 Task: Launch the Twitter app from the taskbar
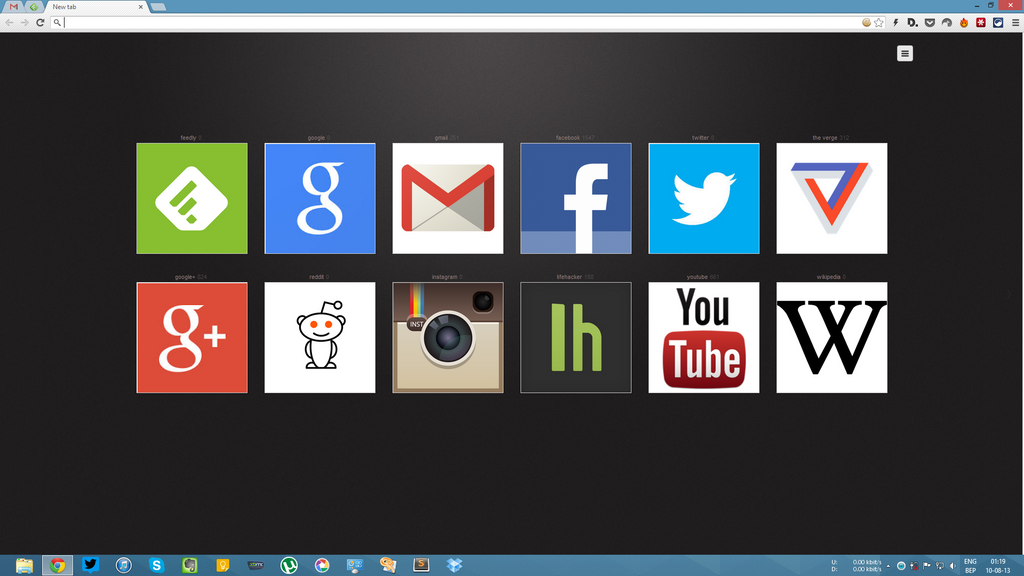(x=91, y=565)
